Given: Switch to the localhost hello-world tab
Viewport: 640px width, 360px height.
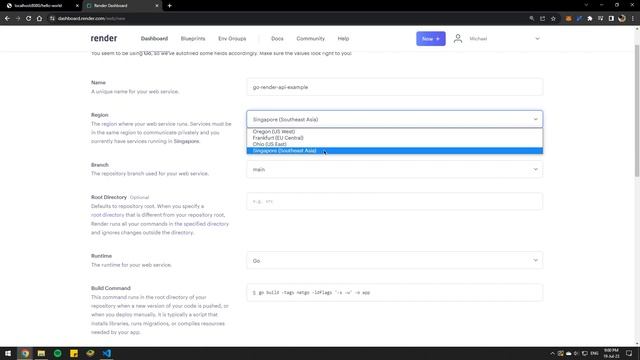Looking at the screenshot, I should (x=41, y=6).
